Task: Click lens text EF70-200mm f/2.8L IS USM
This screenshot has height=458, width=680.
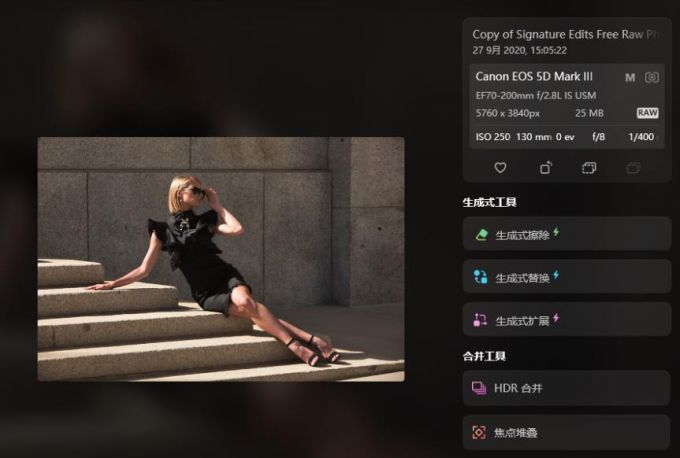Action: pyautogui.click(x=536, y=95)
